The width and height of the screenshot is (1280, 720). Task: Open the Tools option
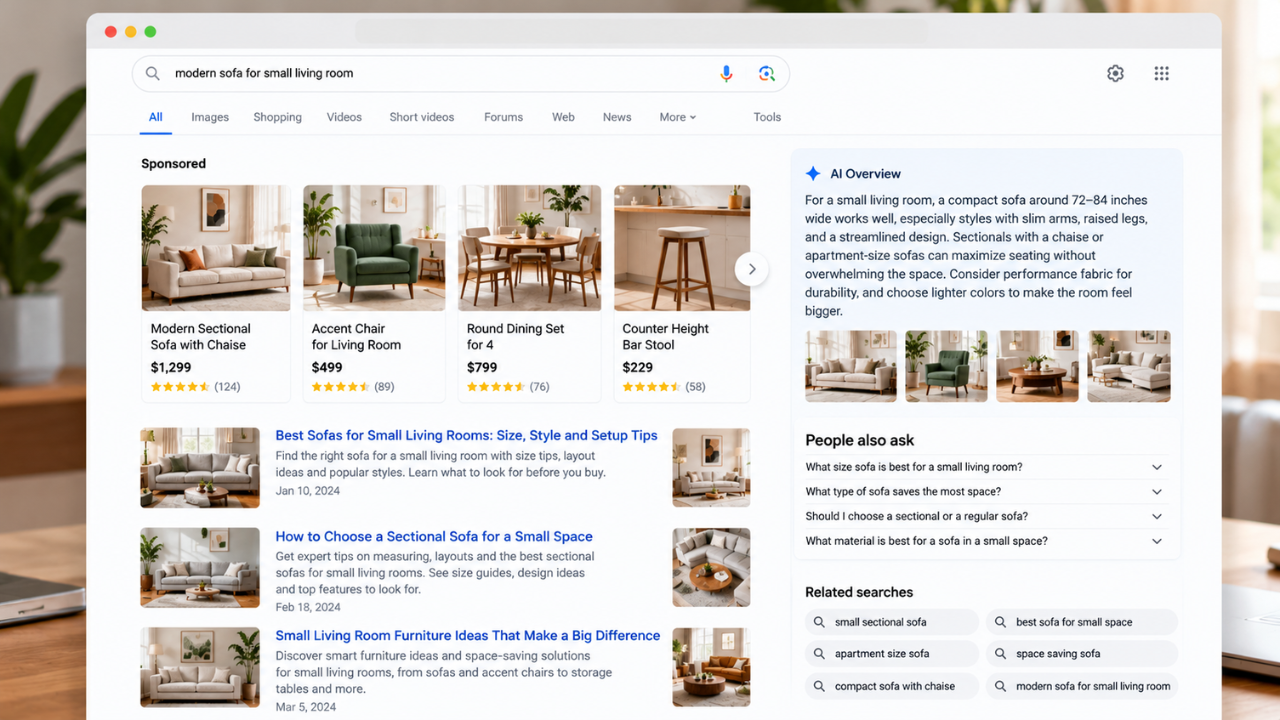767,117
